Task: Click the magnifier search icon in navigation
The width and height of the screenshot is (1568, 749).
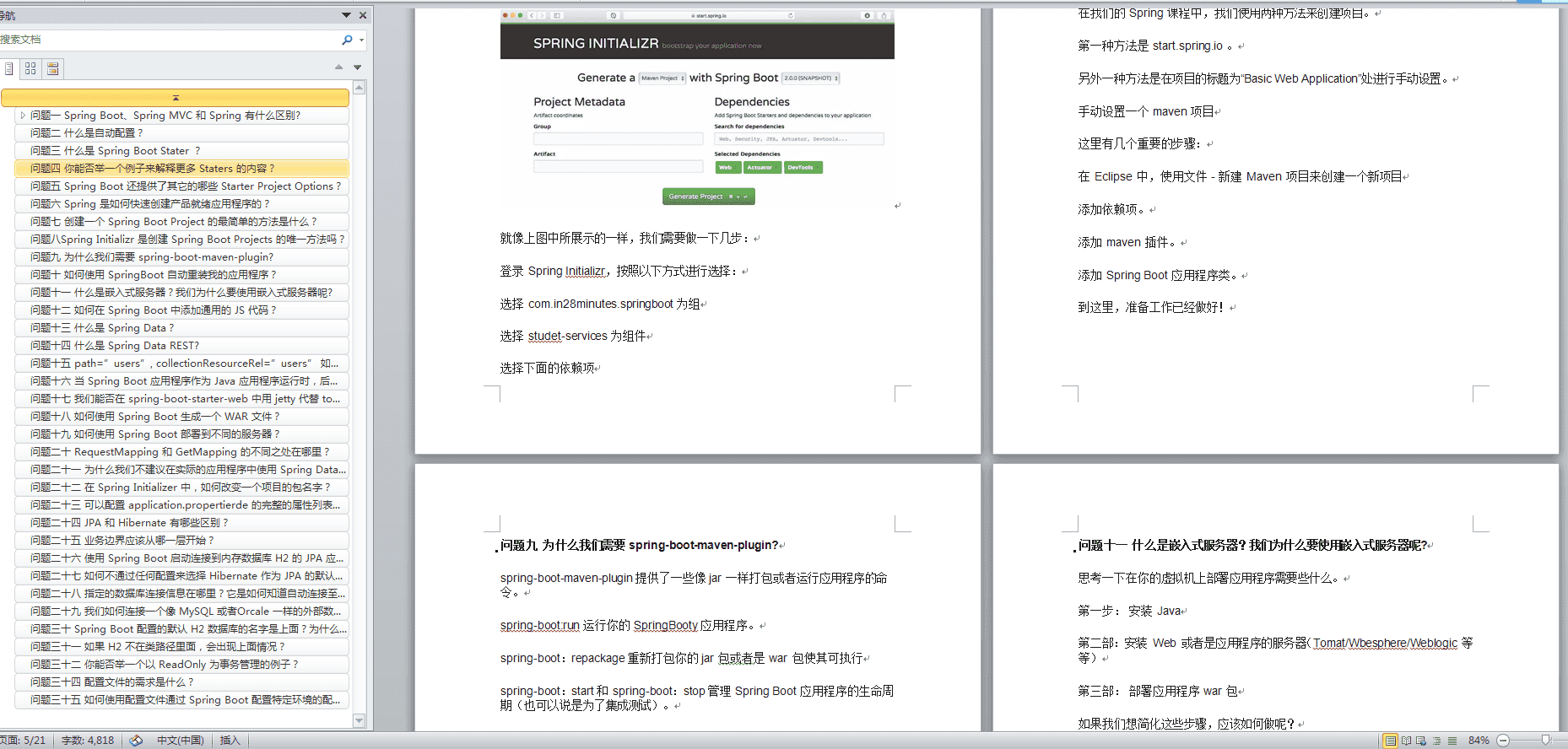Action: pos(347,40)
